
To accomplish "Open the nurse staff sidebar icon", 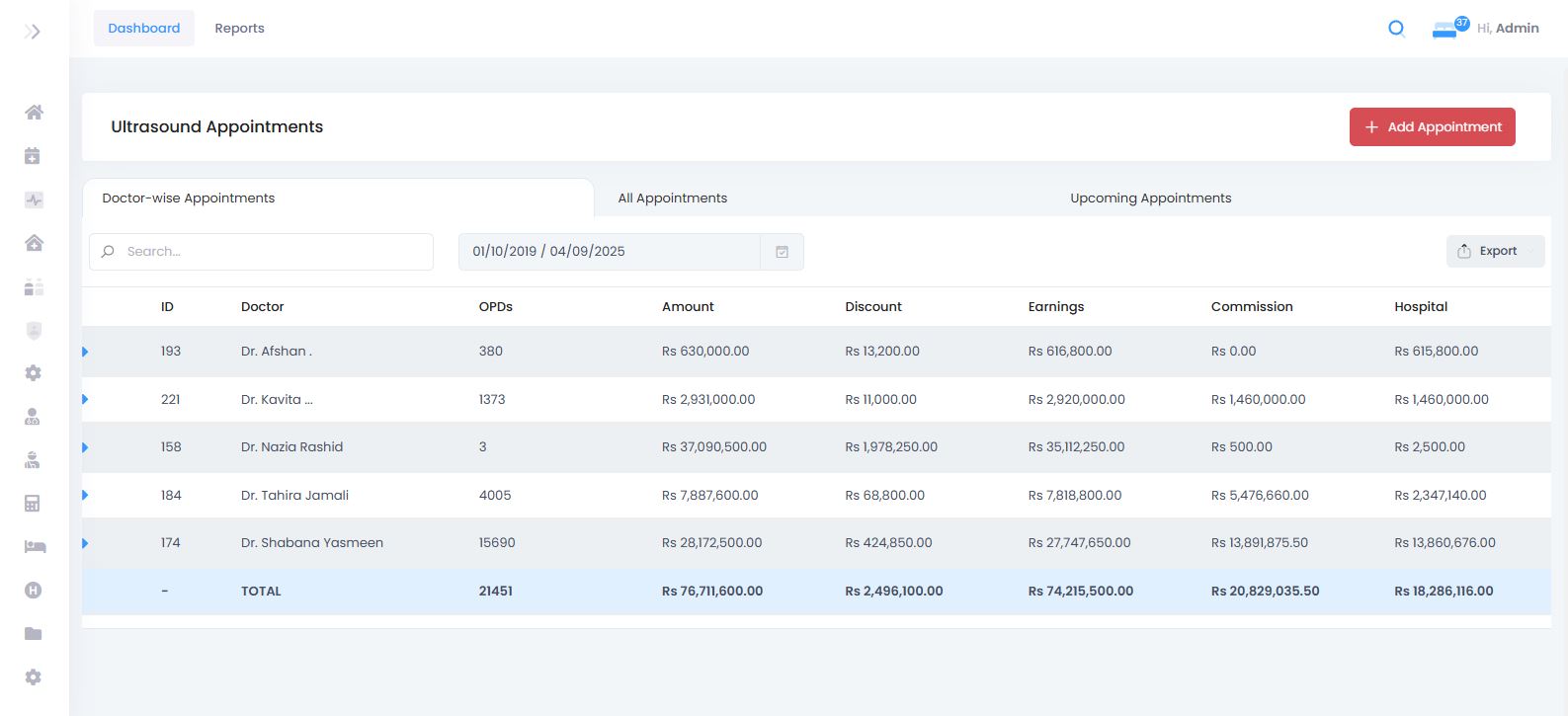I will [x=33, y=460].
